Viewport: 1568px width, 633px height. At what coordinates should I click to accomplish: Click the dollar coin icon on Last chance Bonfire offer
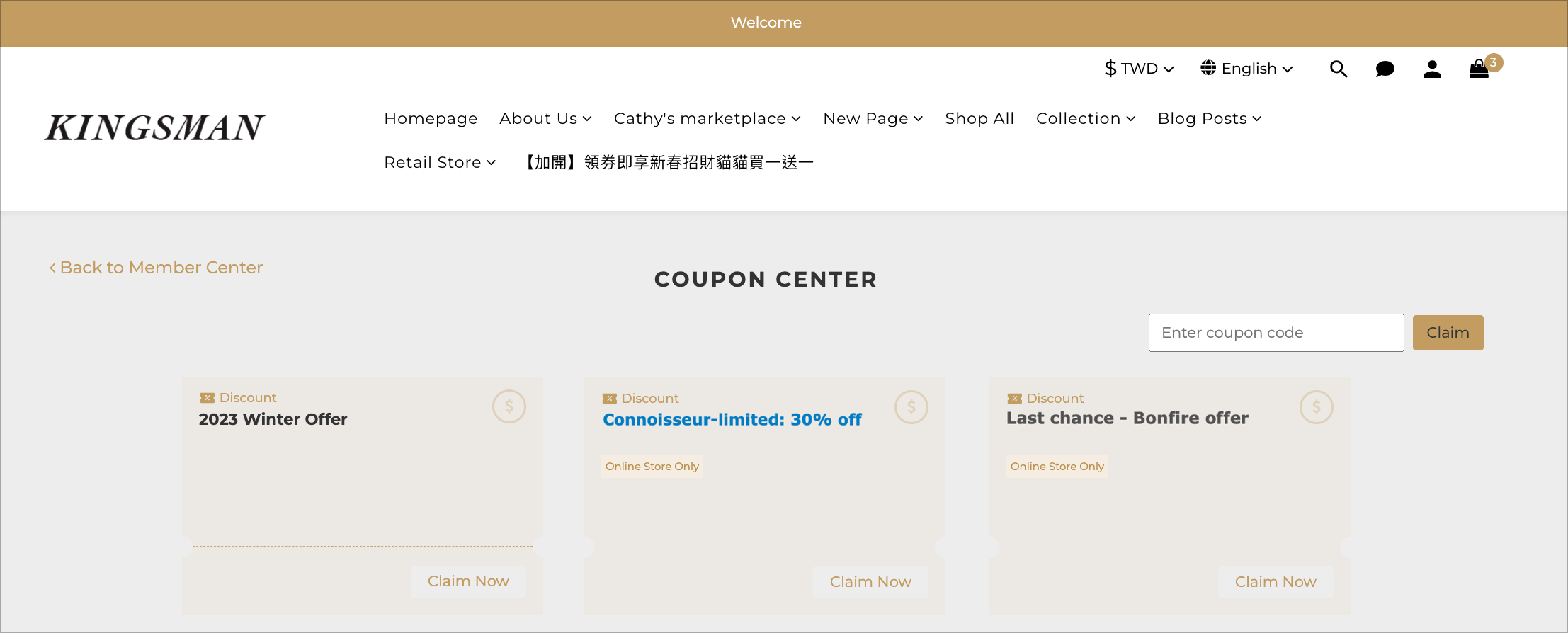click(1317, 407)
